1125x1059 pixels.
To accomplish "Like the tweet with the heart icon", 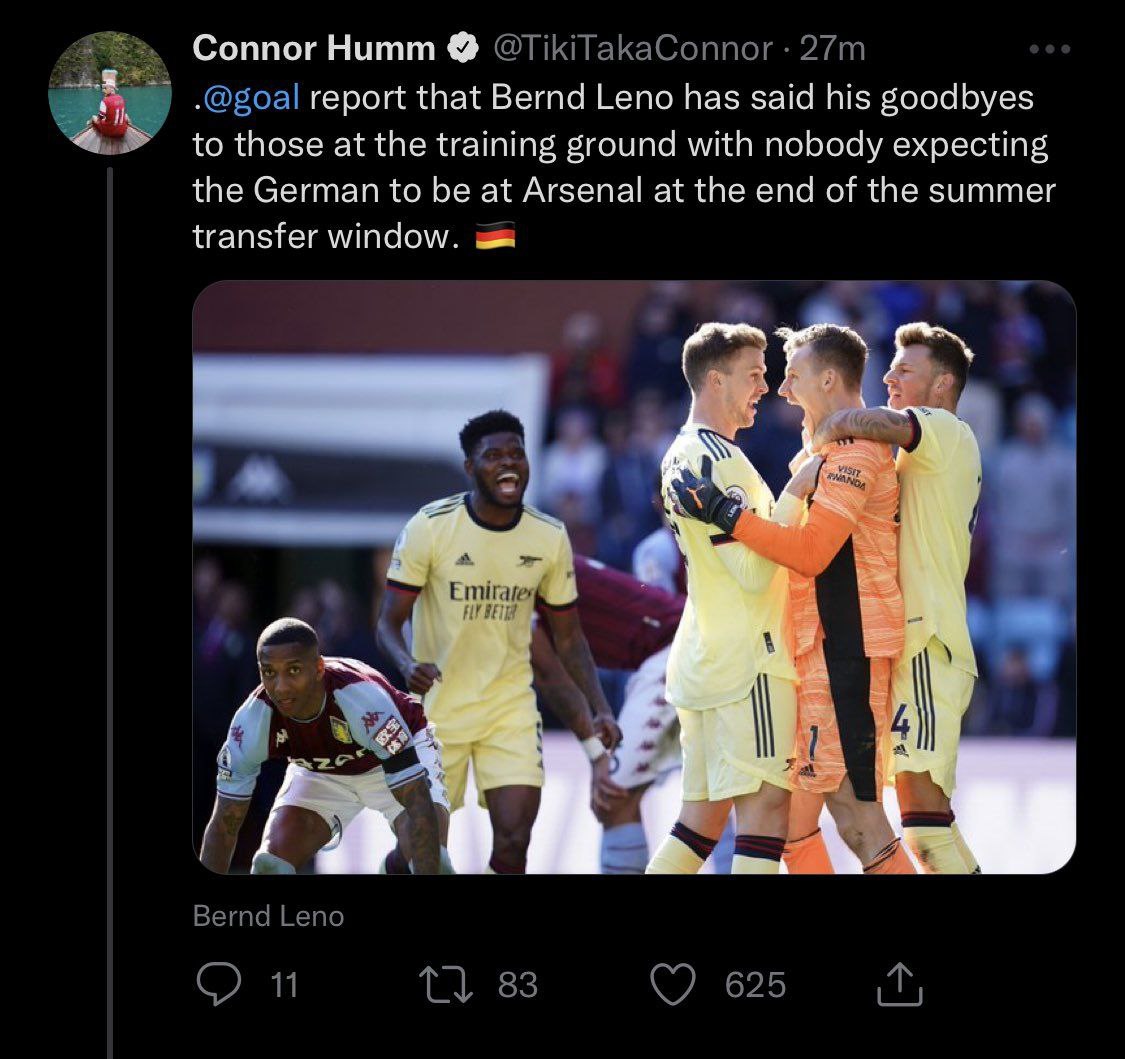I will (x=674, y=985).
